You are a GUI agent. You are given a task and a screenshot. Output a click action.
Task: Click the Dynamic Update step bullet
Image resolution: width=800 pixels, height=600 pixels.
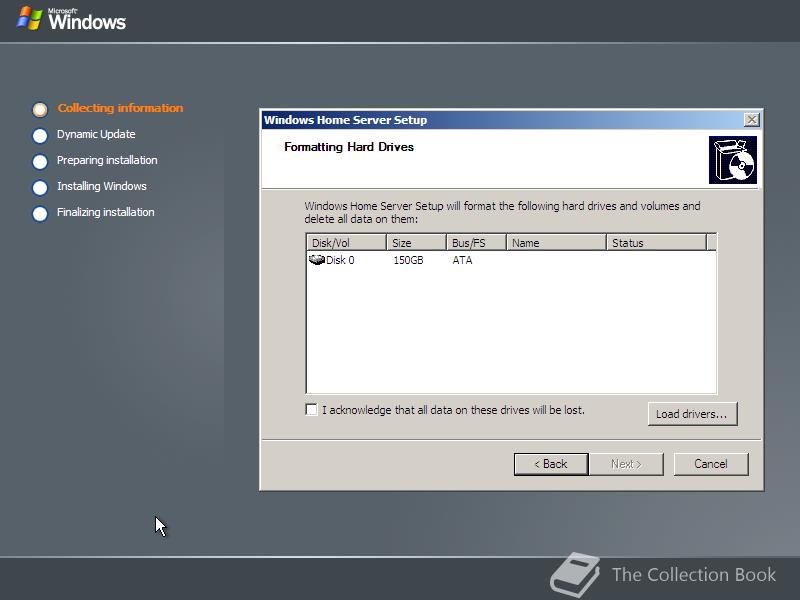40,135
